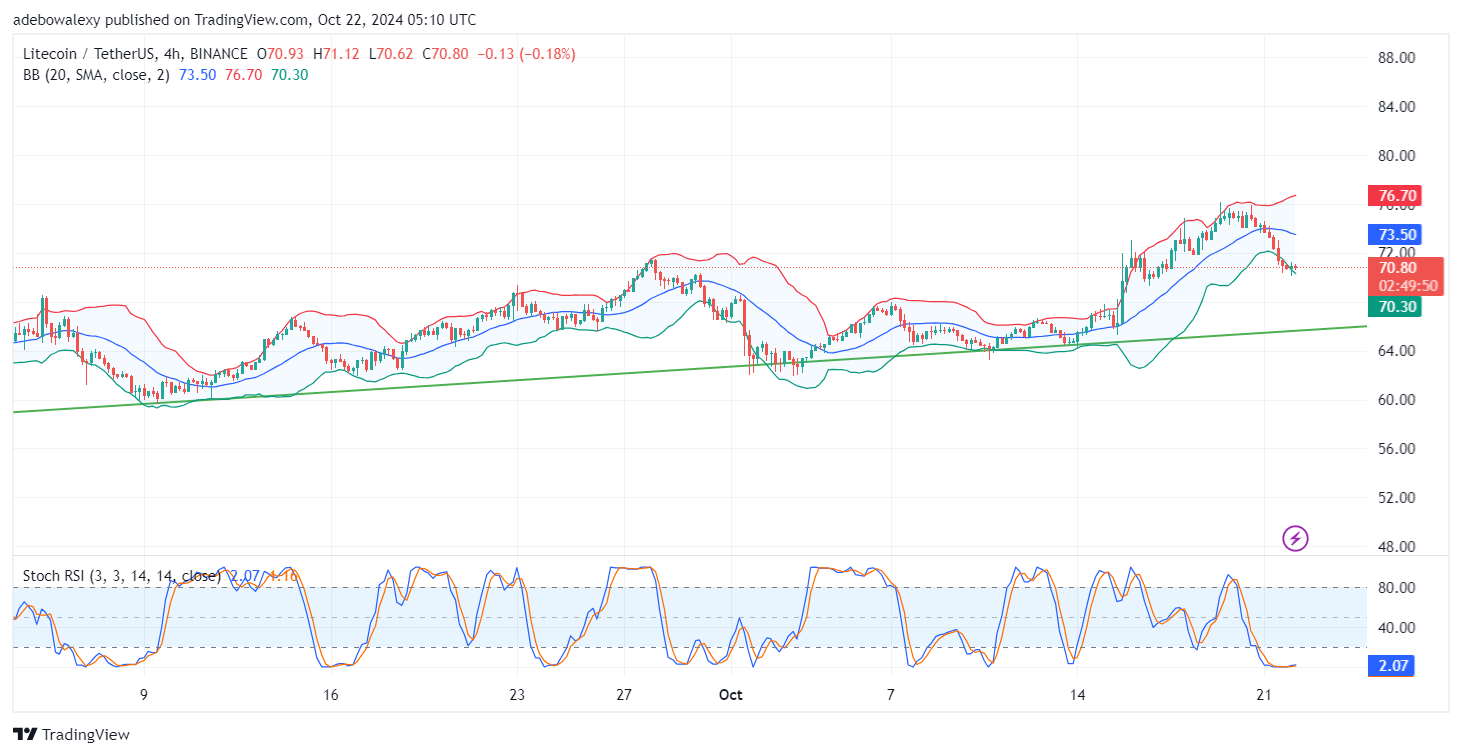Viewport: 1462px width, 756px height.
Task: Click the red 76.70 upper band price tag
Action: pyautogui.click(x=1396, y=195)
